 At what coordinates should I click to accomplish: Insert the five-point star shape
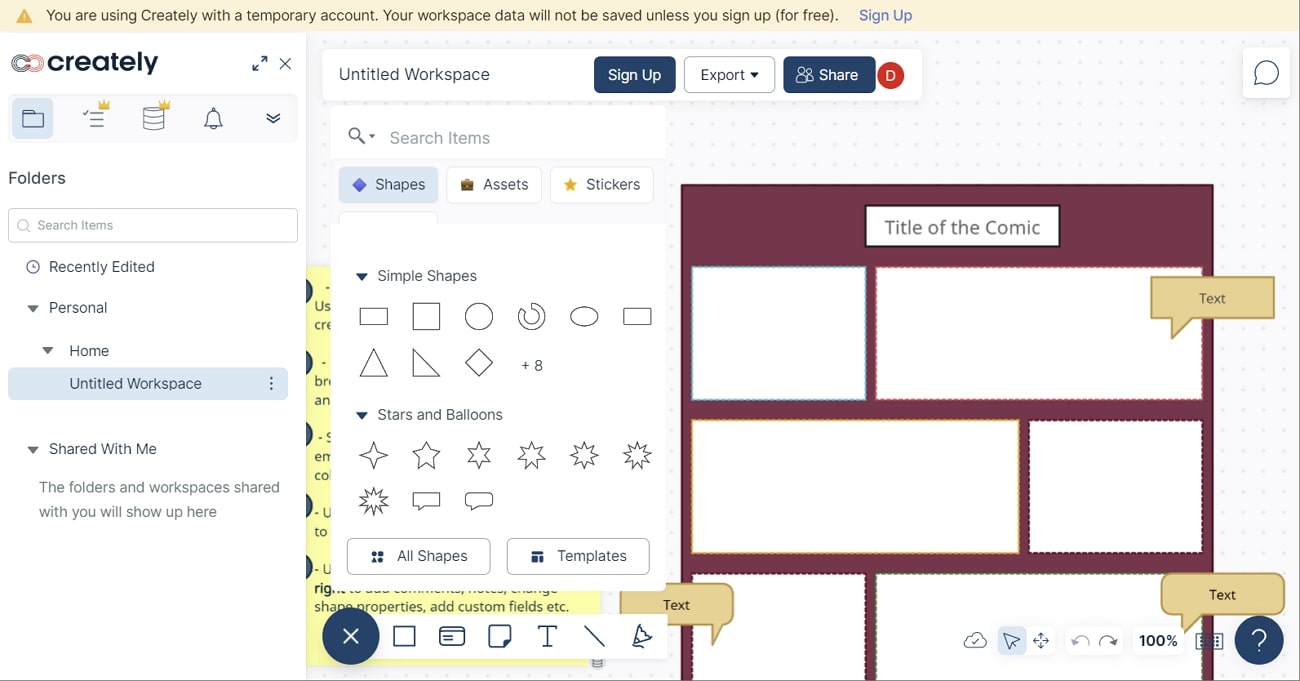point(426,456)
